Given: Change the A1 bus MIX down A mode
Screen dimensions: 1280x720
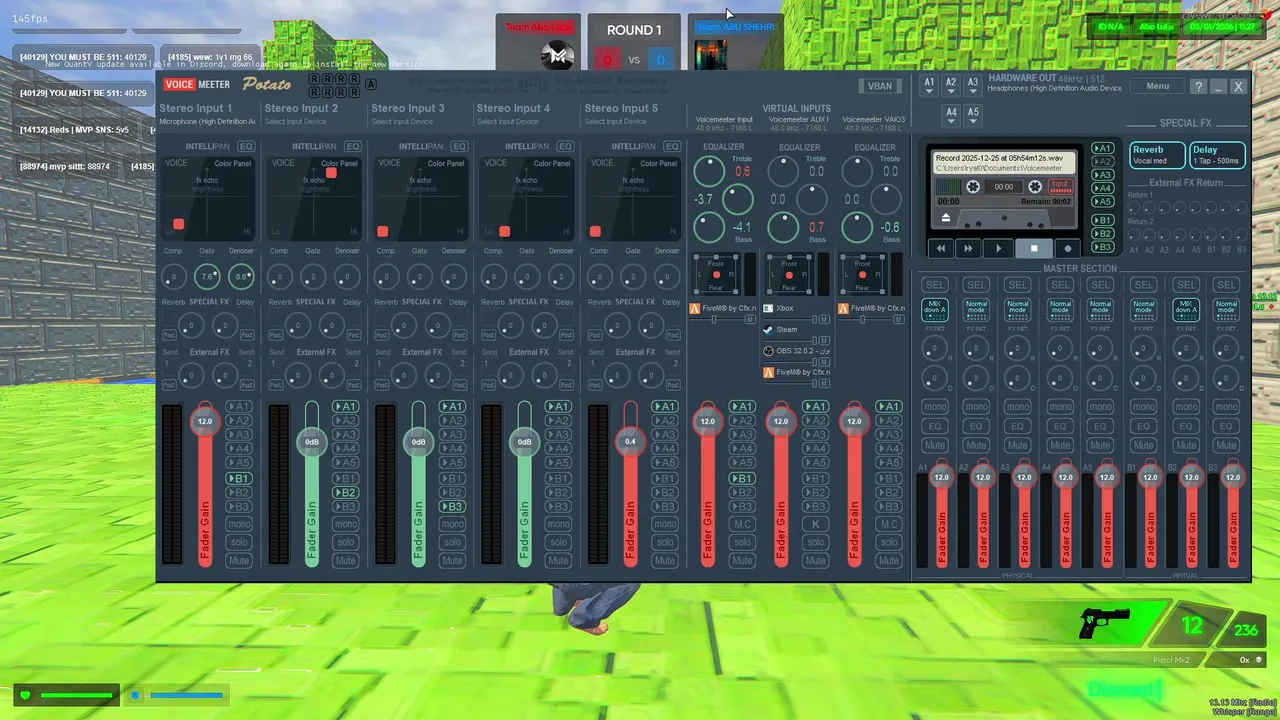Looking at the screenshot, I should click(x=934, y=309).
